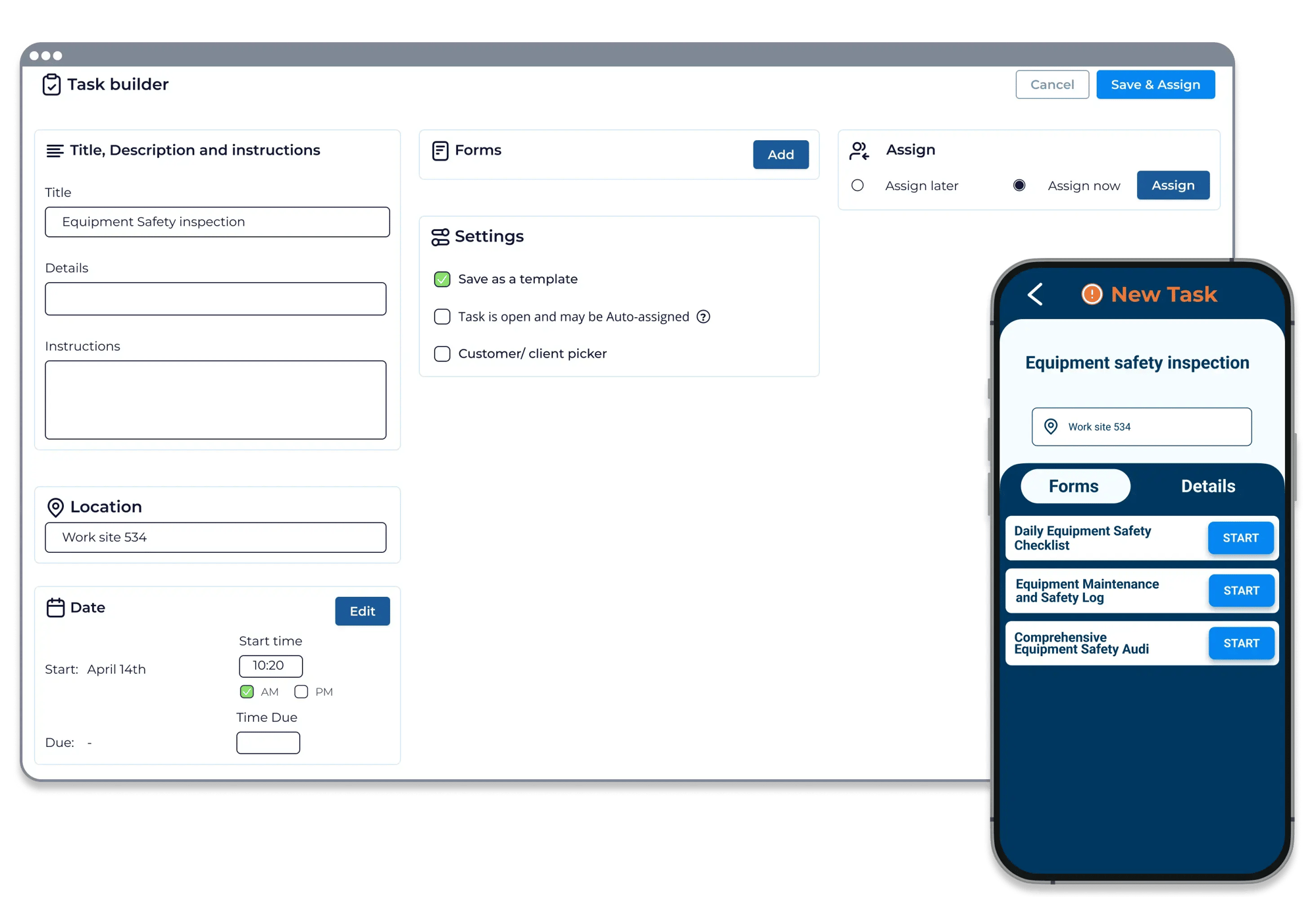The image size is (1316, 897).
Task: Enable Save as a template checkbox
Action: click(x=442, y=278)
